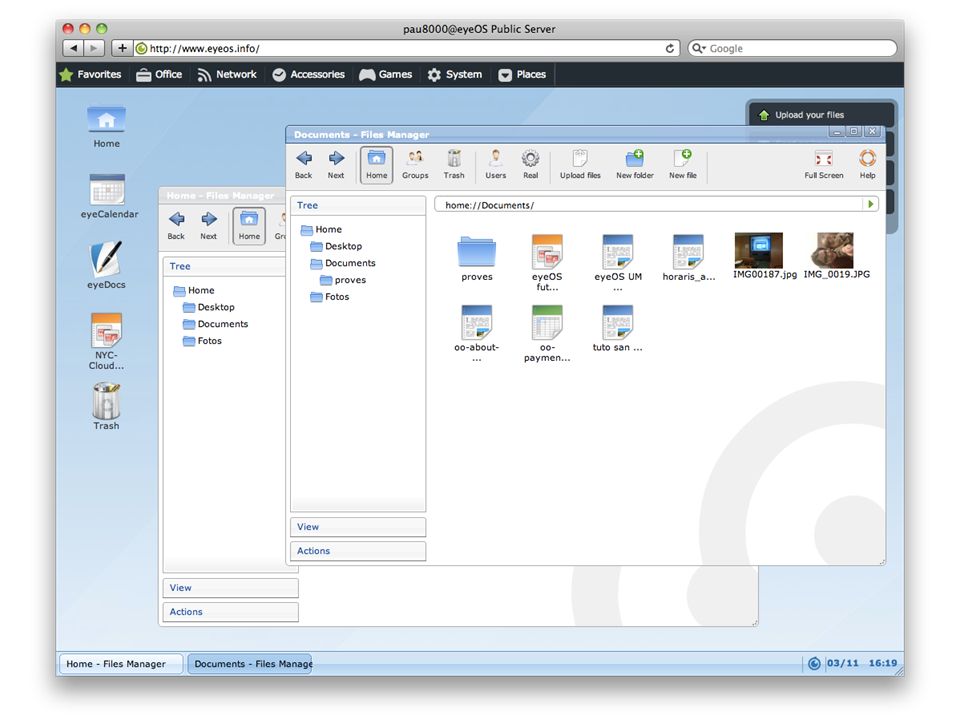Open the Places menu
Image resolution: width=960 pixels, height=720 pixels.
[522, 75]
